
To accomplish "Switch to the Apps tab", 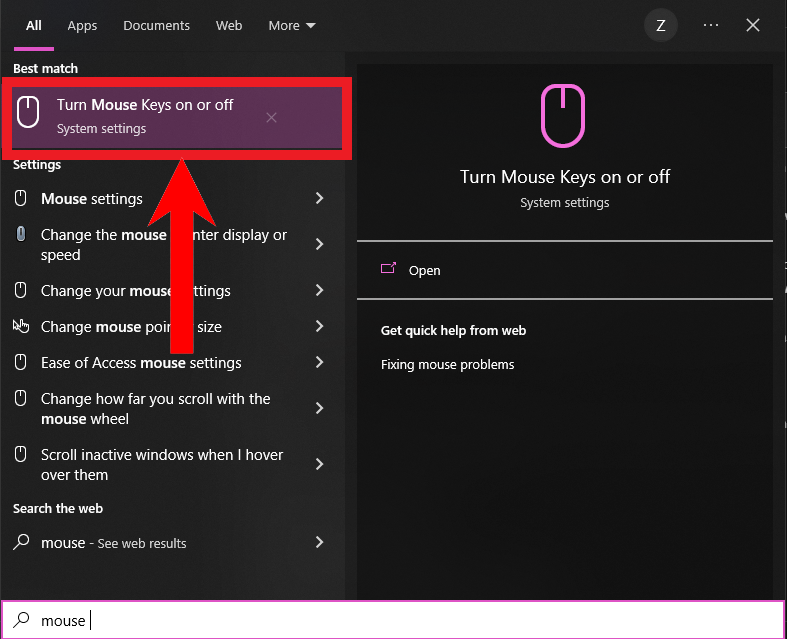I will click(82, 26).
